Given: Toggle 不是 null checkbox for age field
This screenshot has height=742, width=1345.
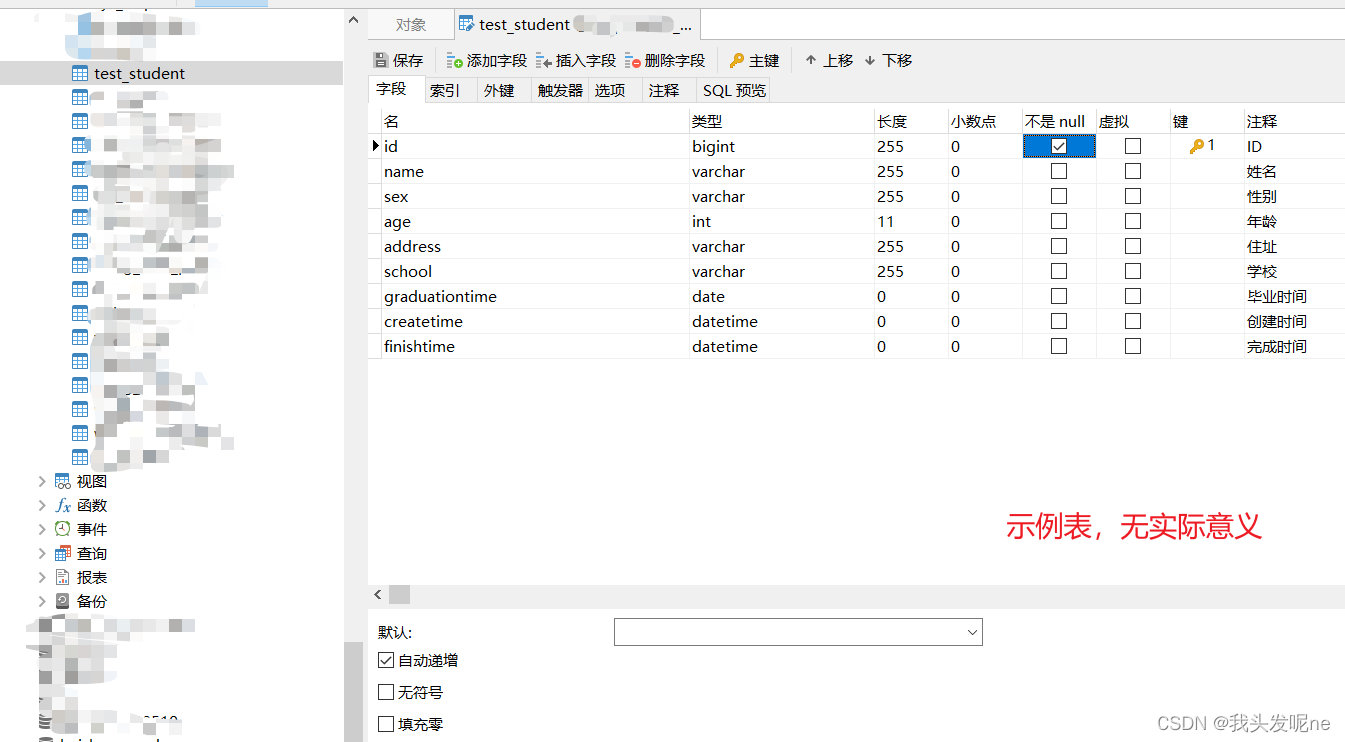Looking at the screenshot, I should click(1059, 221).
